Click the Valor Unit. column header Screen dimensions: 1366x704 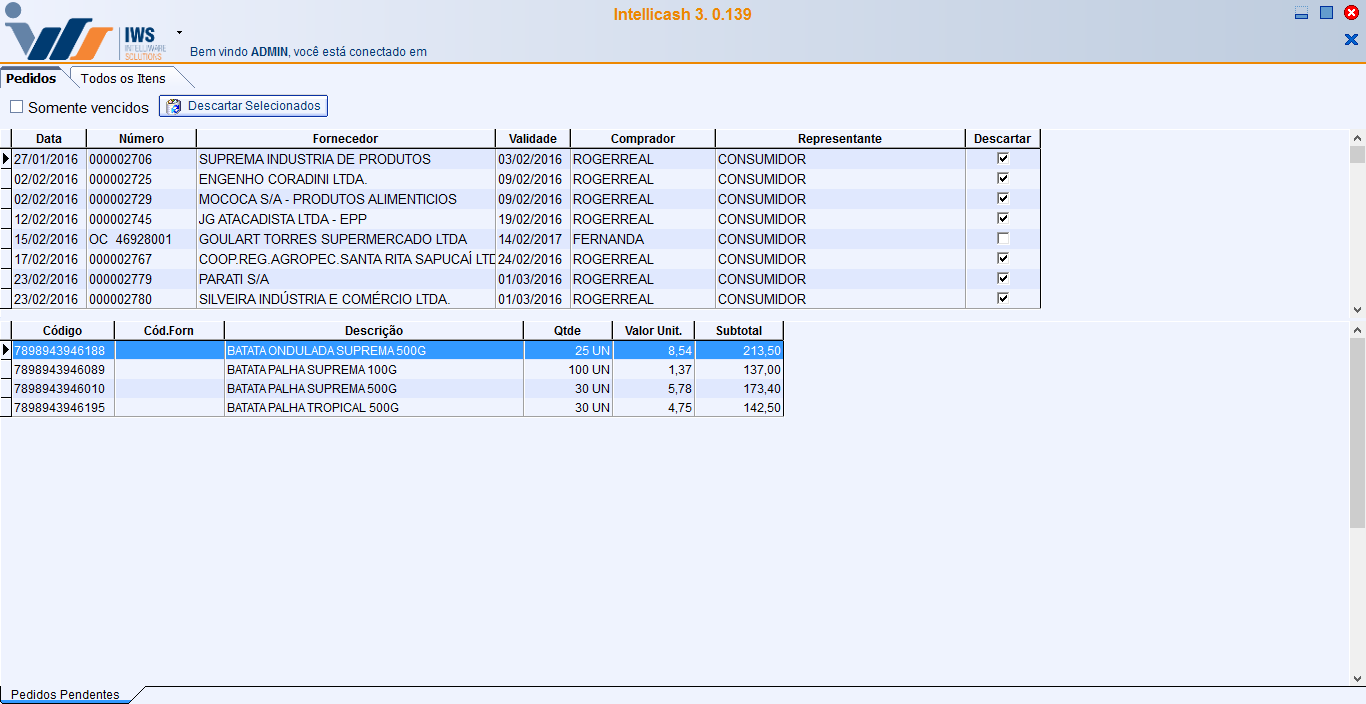point(654,331)
